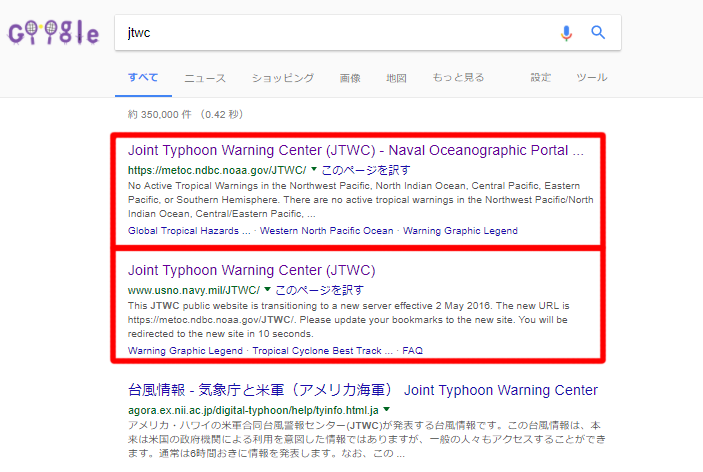Click the https://metoc.ndbc.noaa.gov/JTWC/ green URL
This screenshot has width=703, height=472.
[x=217, y=170]
